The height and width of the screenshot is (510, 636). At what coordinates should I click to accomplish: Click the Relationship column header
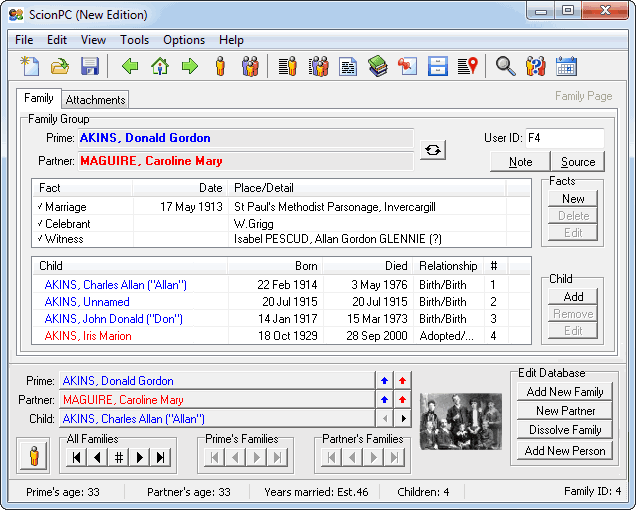pyautogui.click(x=448, y=266)
